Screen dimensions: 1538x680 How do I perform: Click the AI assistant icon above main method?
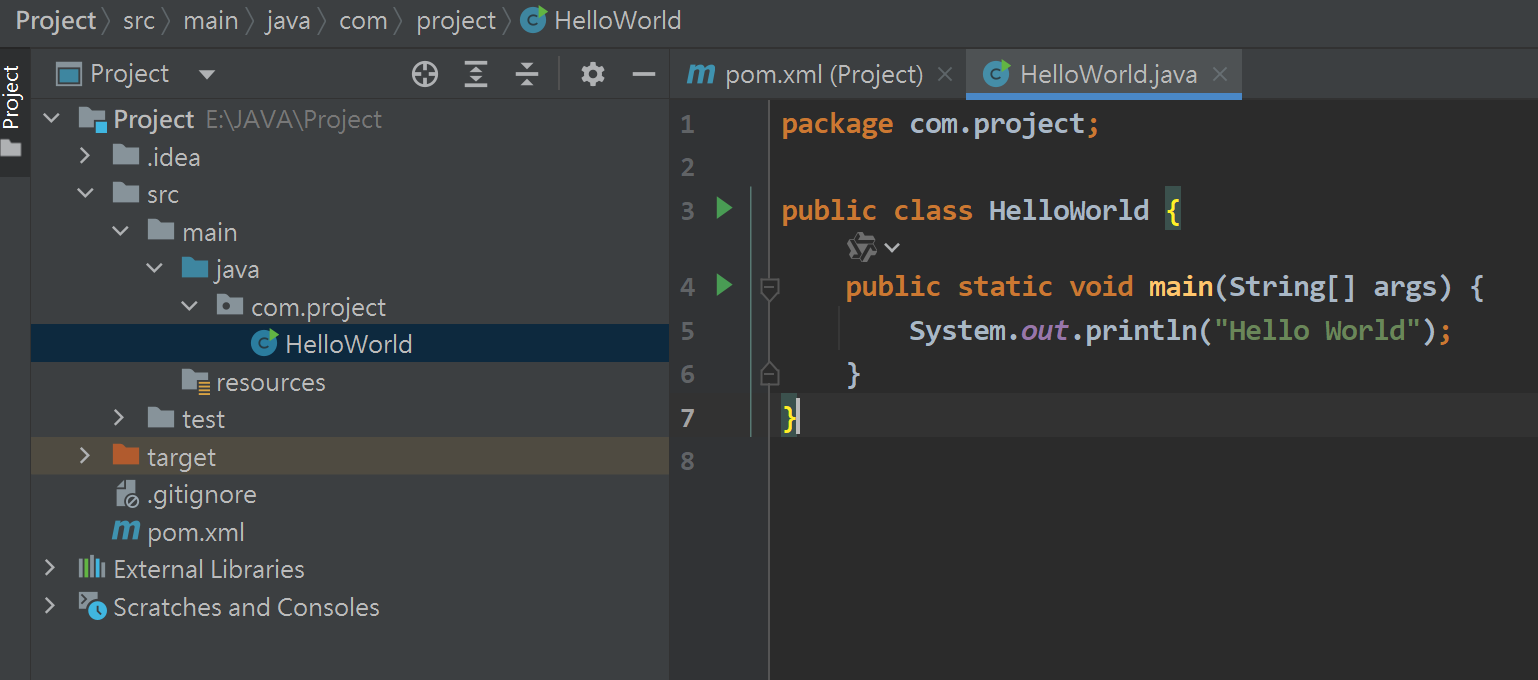(x=861, y=246)
